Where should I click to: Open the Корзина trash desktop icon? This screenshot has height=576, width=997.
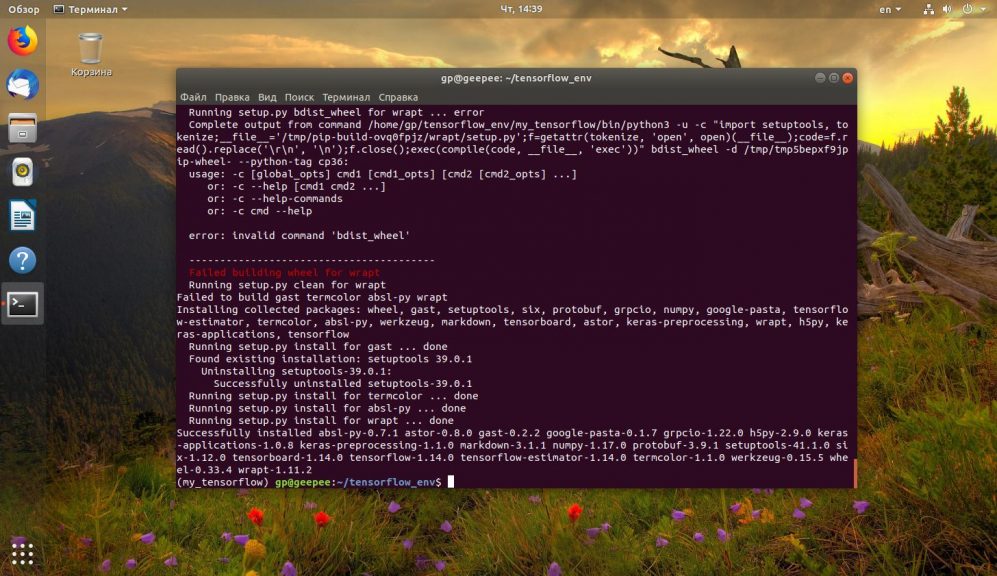[91, 55]
